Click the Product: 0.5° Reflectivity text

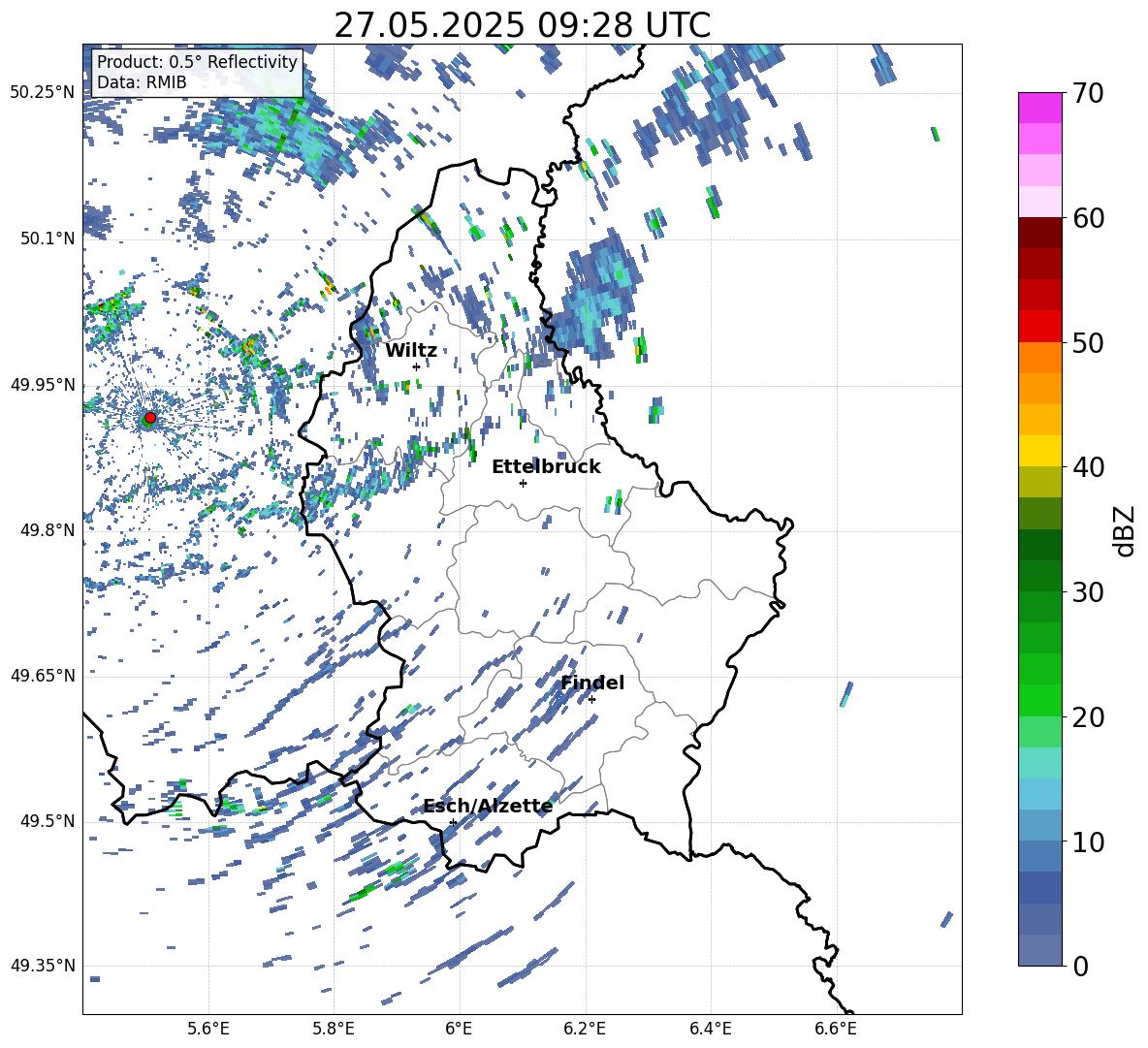(197, 62)
